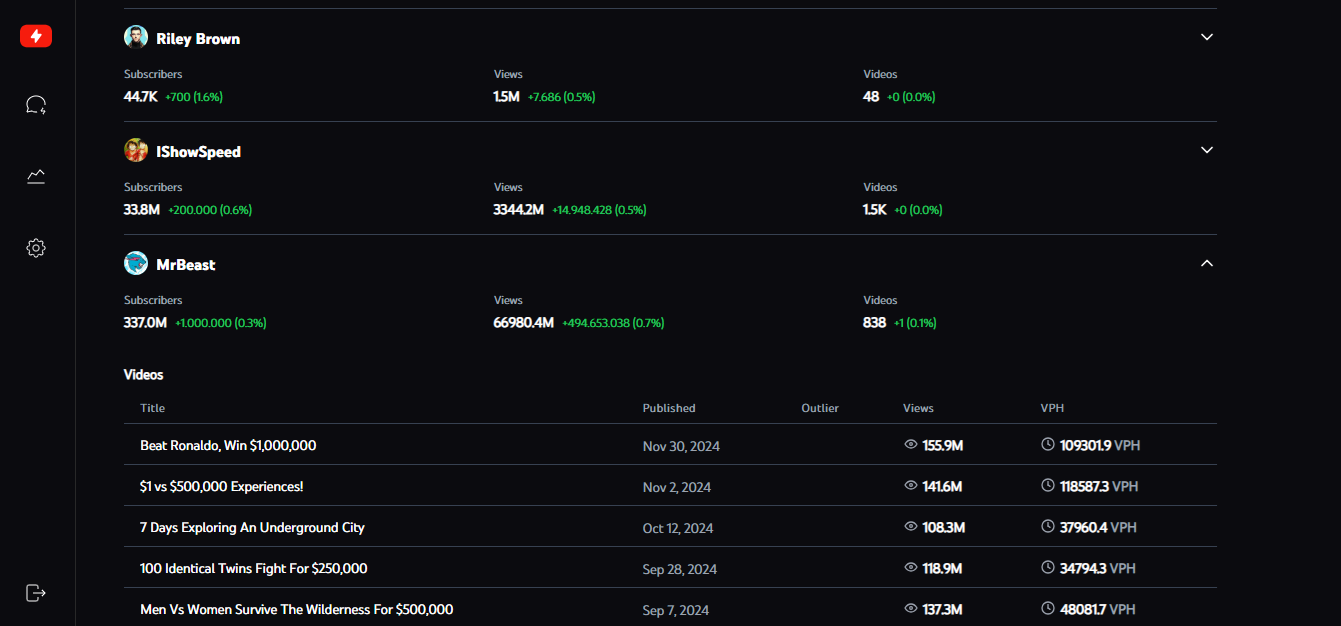
Task: Click the IShowSpeed avatar
Action: pyautogui.click(x=136, y=151)
